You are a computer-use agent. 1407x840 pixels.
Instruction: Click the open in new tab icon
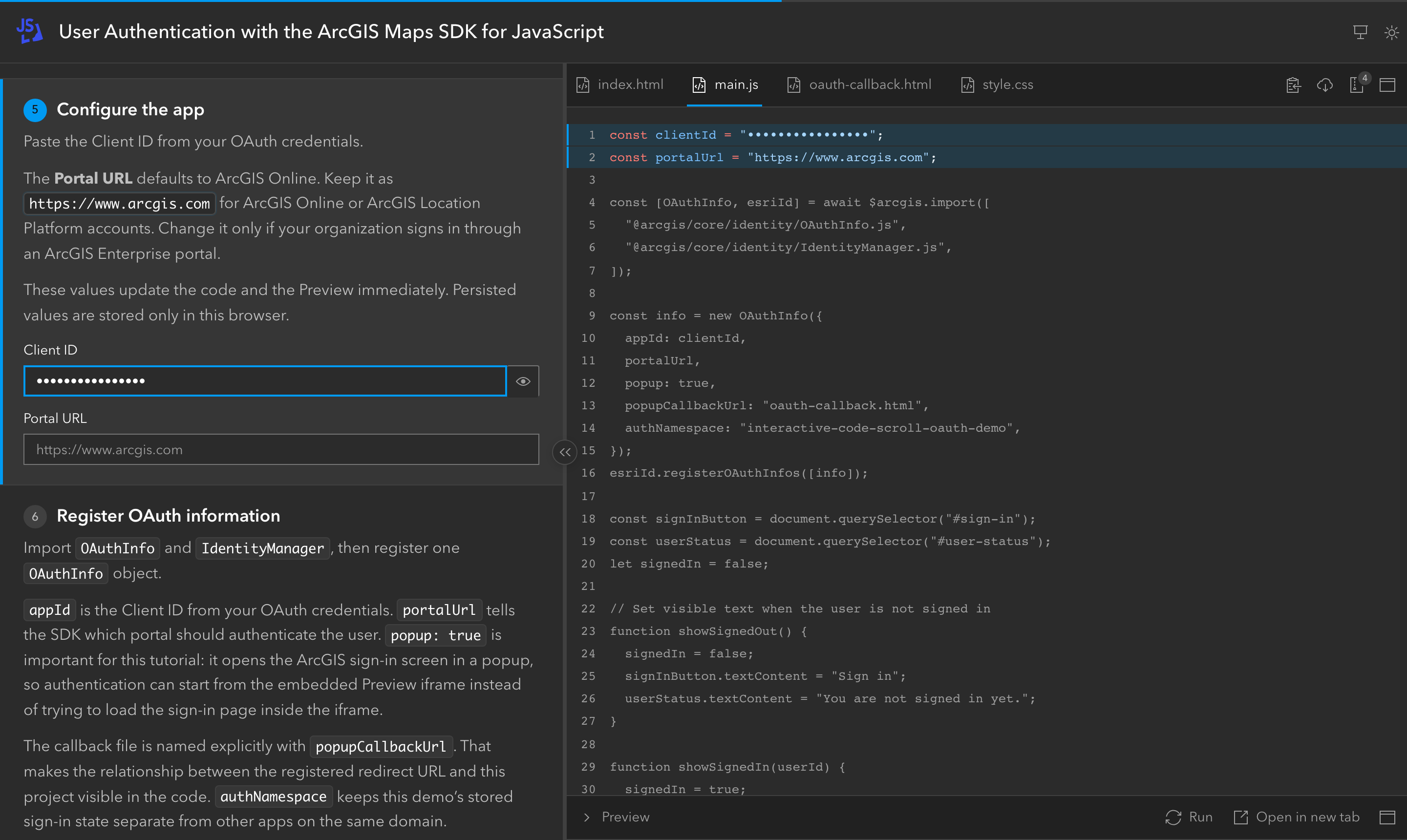pos(1240,817)
